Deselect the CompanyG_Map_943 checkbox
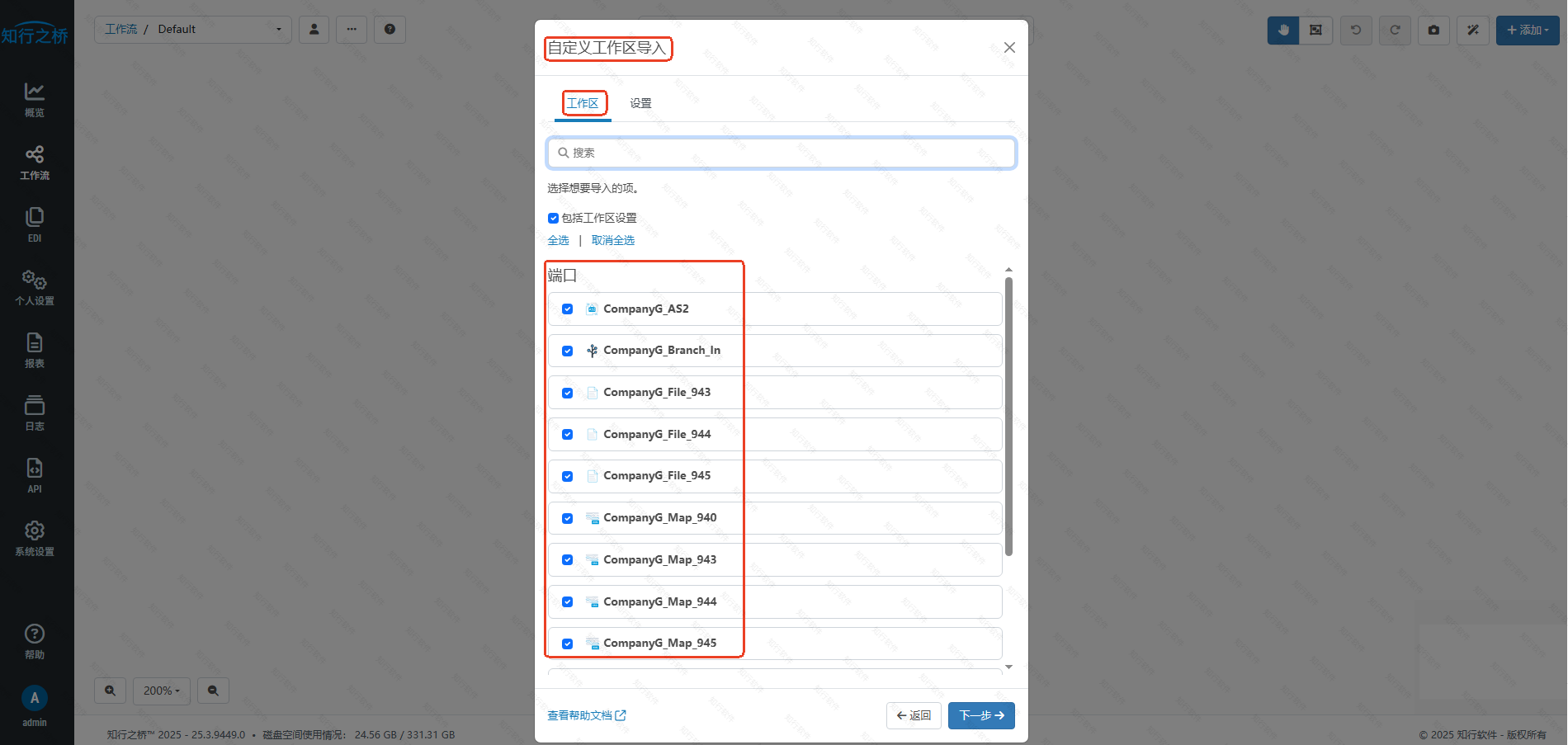Viewport: 1568px width, 745px height. point(567,559)
